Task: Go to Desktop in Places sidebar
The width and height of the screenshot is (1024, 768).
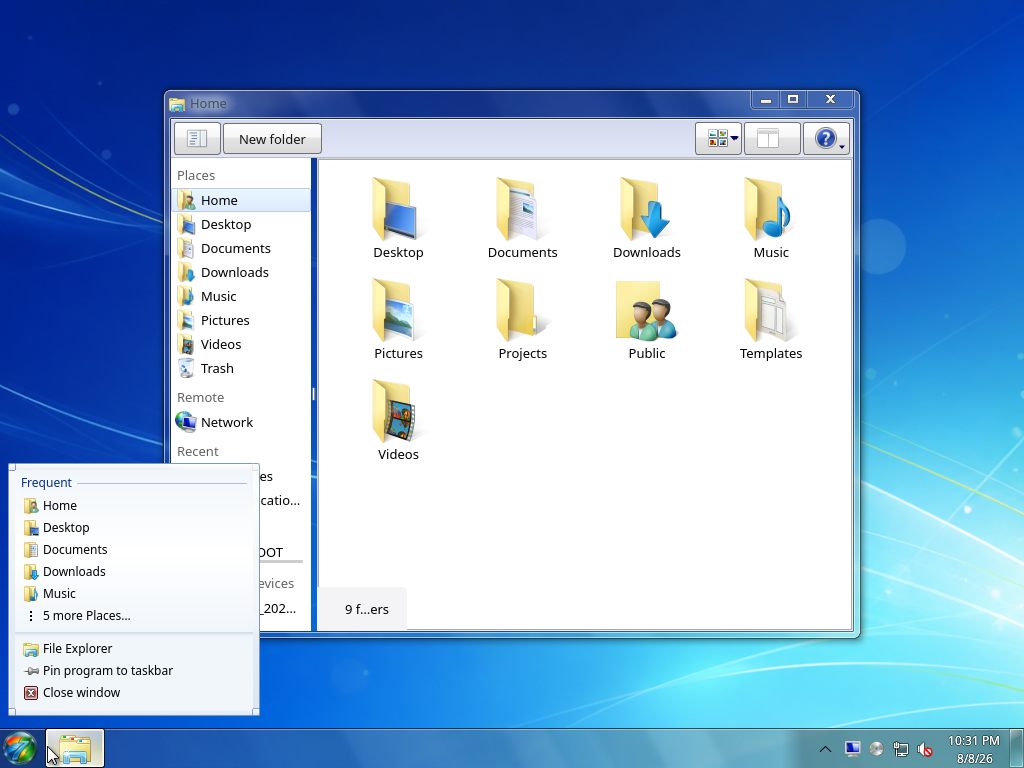Action: [241, 225]
